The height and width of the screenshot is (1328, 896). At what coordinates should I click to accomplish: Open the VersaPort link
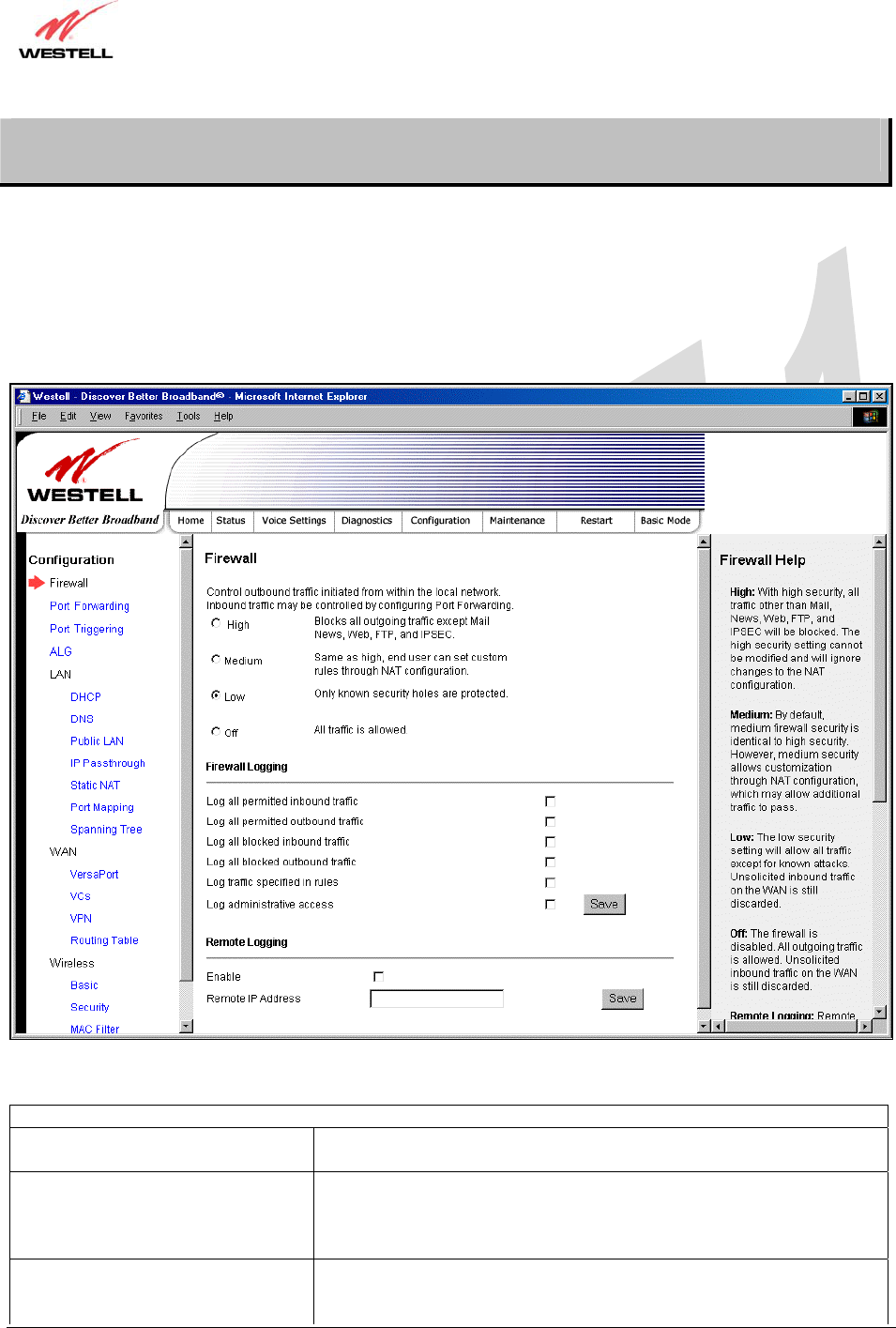94,875
